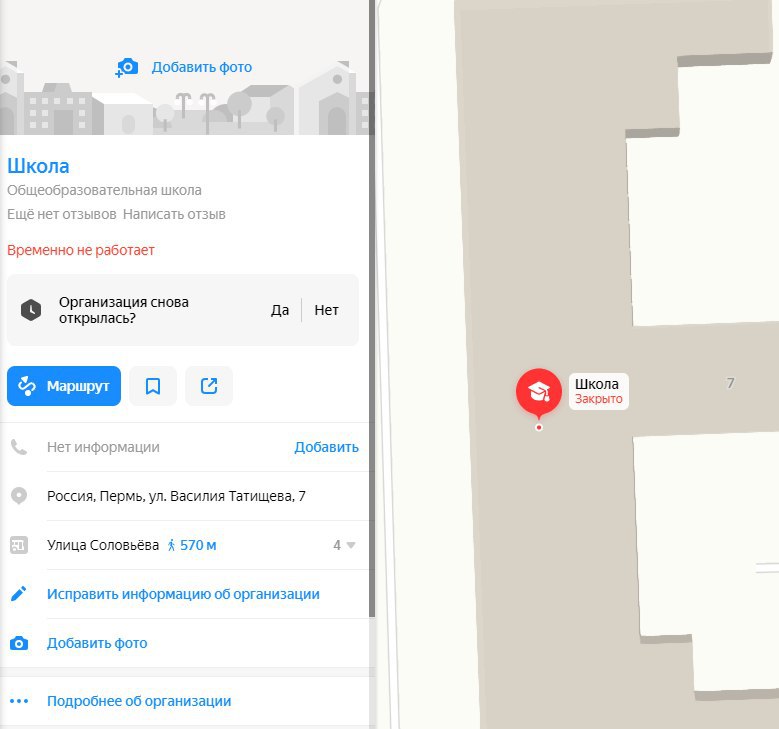
Task: Open the lower 'Добавить фото' link
Action: [97, 643]
